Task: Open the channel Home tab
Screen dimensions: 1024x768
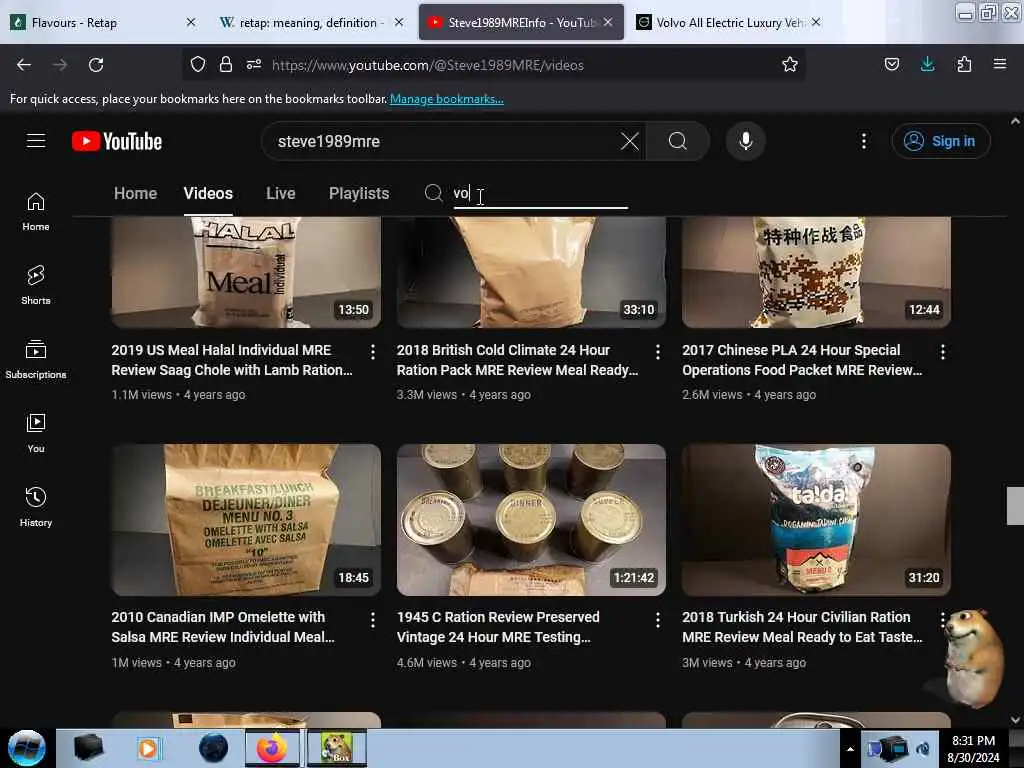Action: (x=135, y=193)
